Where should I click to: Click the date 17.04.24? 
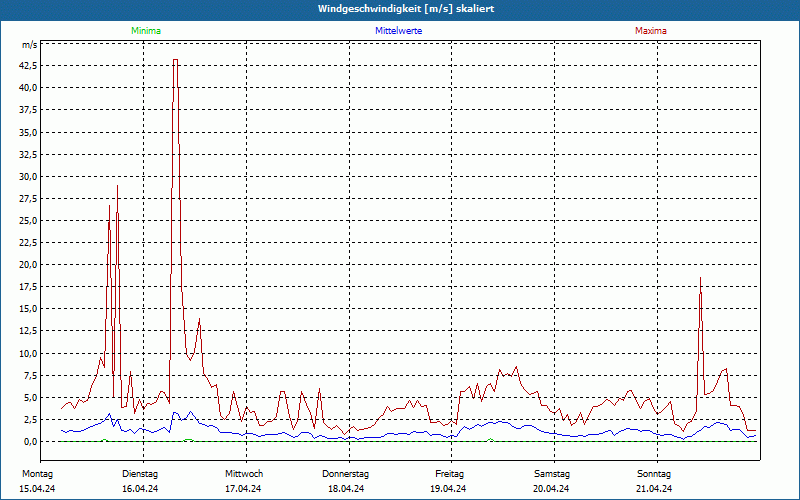click(x=243, y=489)
